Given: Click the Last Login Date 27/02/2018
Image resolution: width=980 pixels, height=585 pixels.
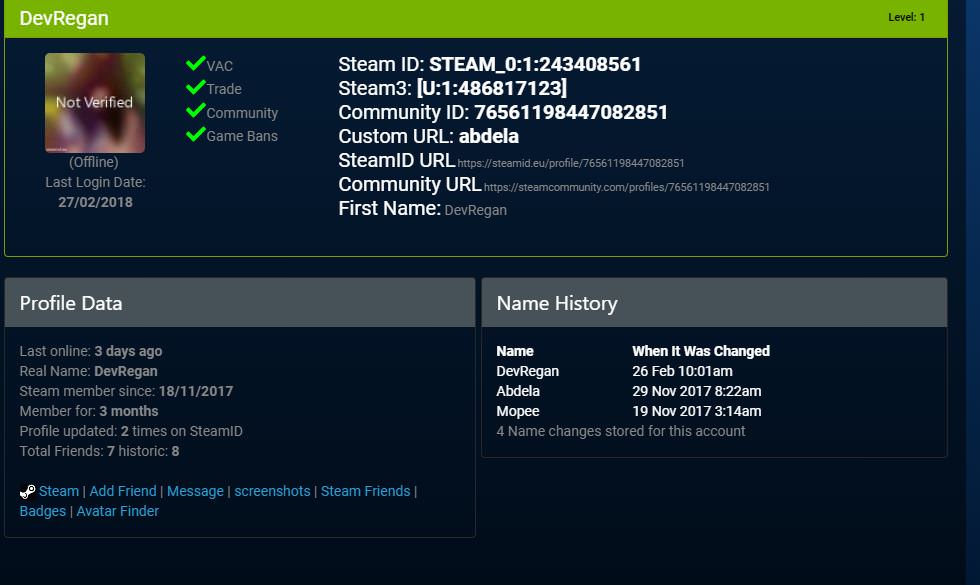Looking at the screenshot, I should click(x=95, y=202).
